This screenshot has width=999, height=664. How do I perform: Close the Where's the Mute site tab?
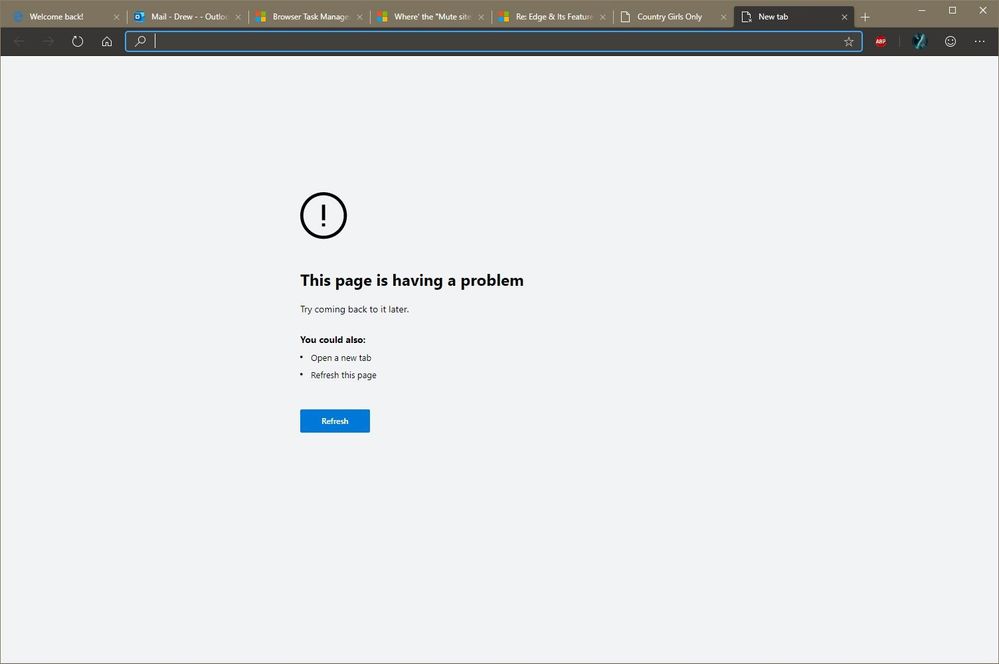click(481, 17)
